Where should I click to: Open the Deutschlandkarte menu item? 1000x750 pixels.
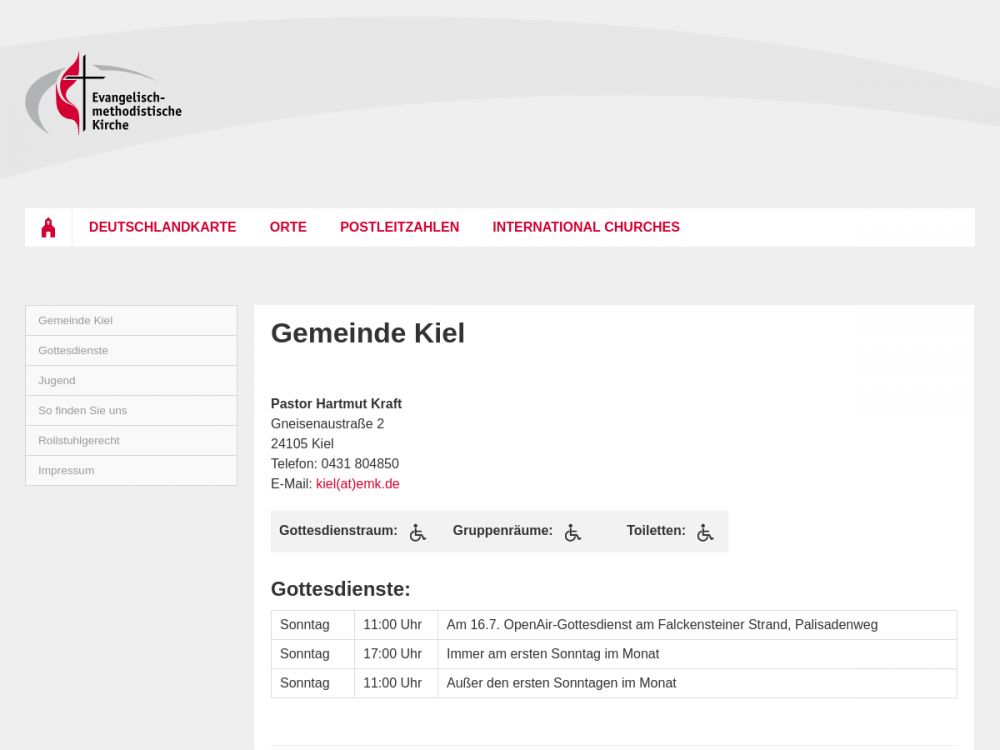click(x=162, y=227)
